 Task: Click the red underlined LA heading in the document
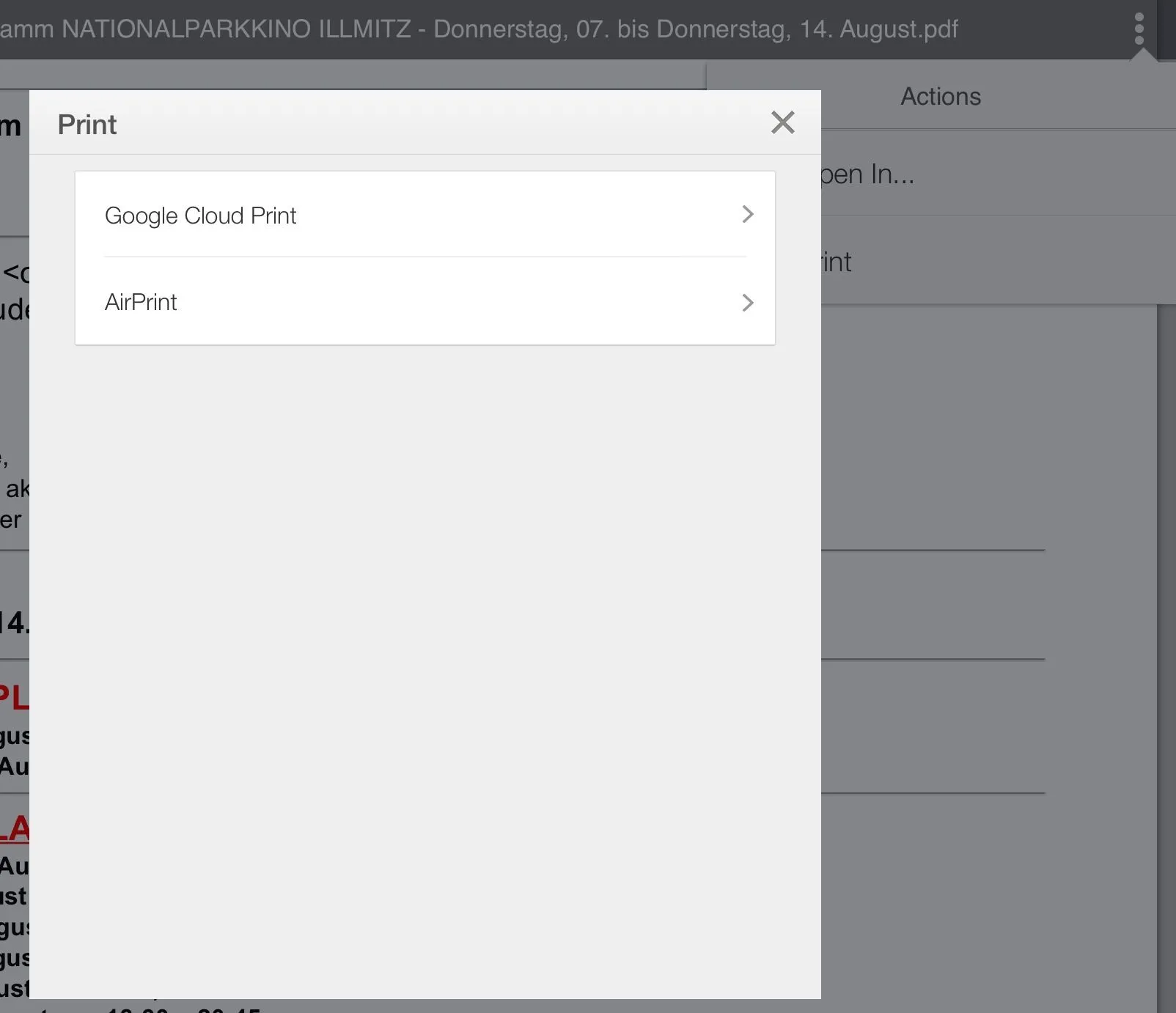(x=15, y=829)
